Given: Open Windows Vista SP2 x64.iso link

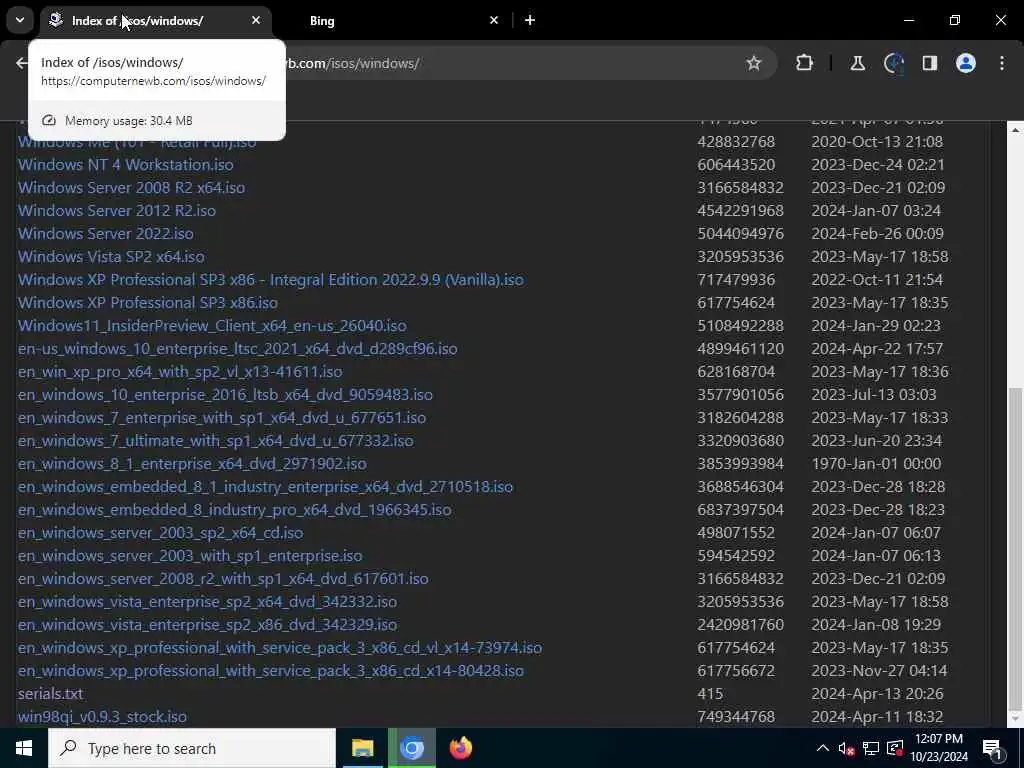Looking at the screenshot, I should 111,257.
